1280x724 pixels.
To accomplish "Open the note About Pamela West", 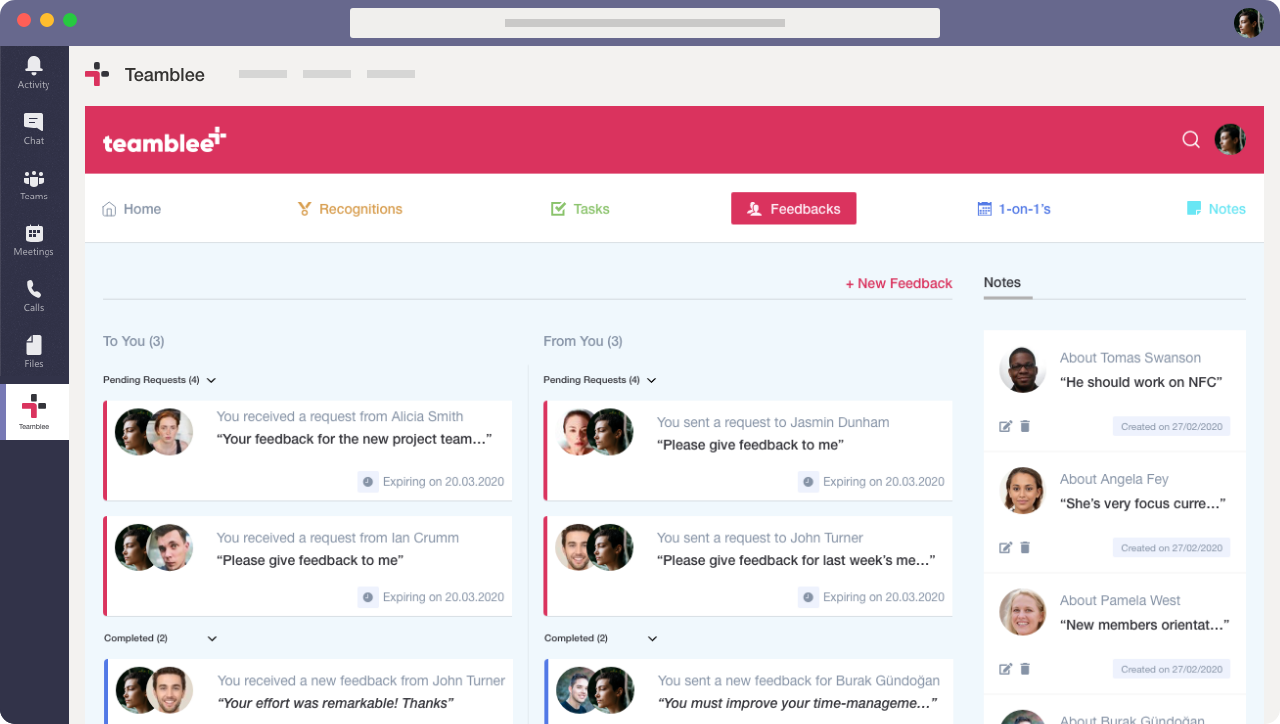I will pos(1115,634).
